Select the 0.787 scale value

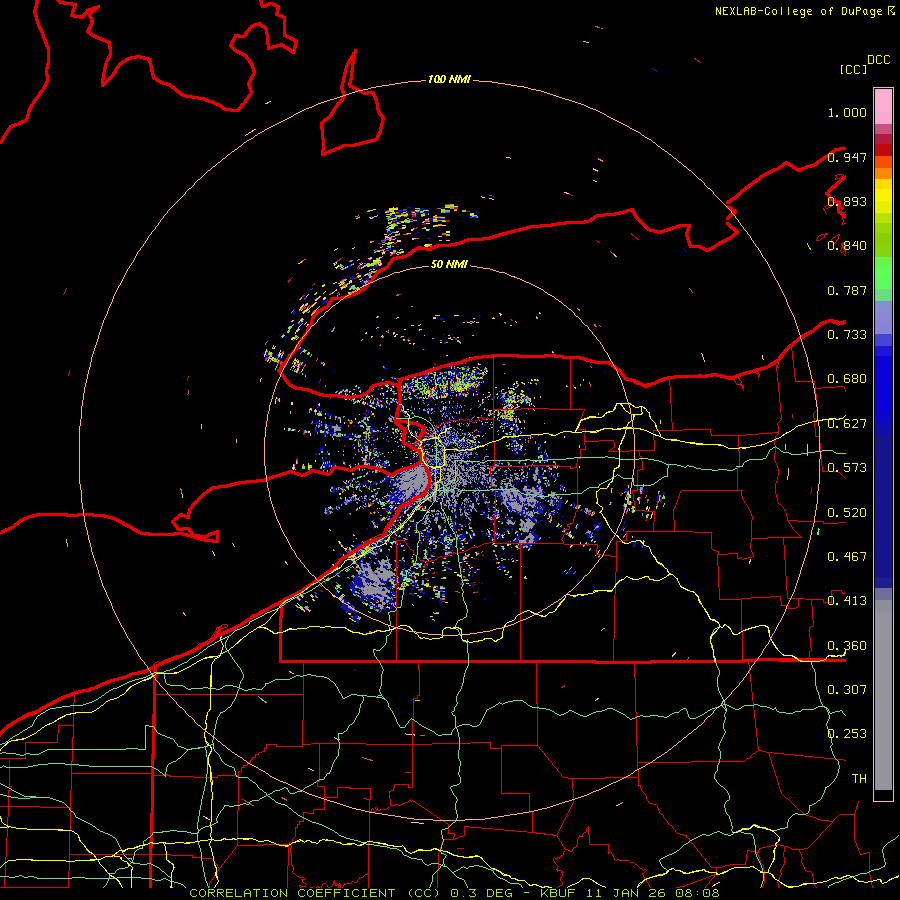point(847,290)
